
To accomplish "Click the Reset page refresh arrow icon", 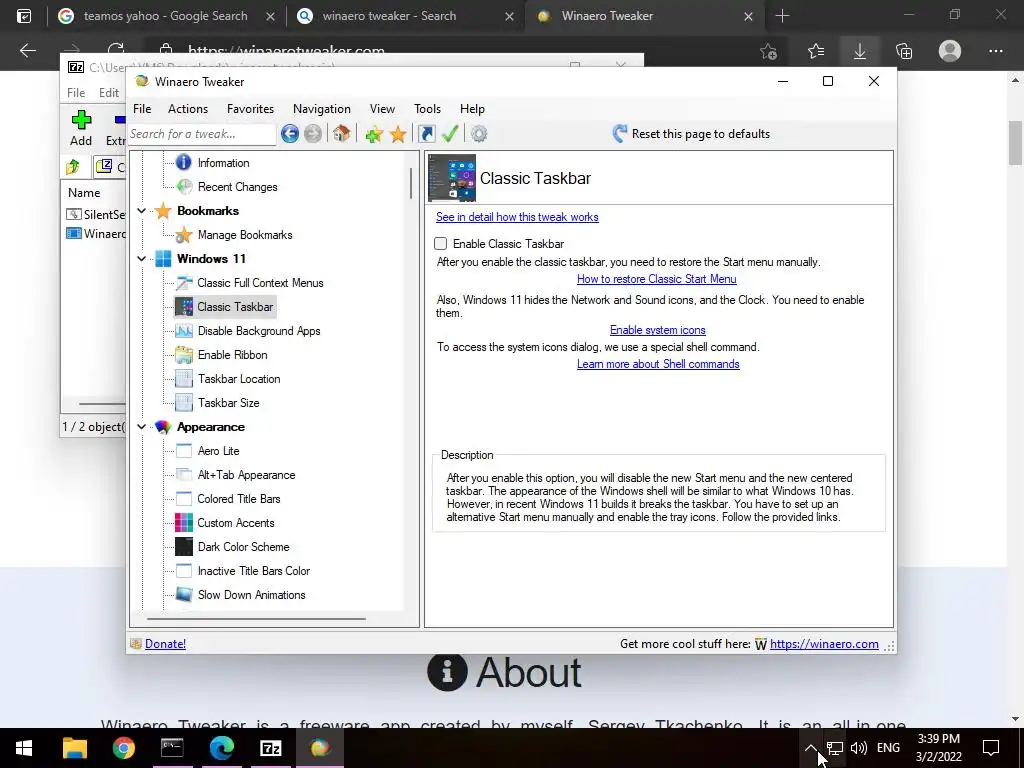I will [x=620, y=134].
